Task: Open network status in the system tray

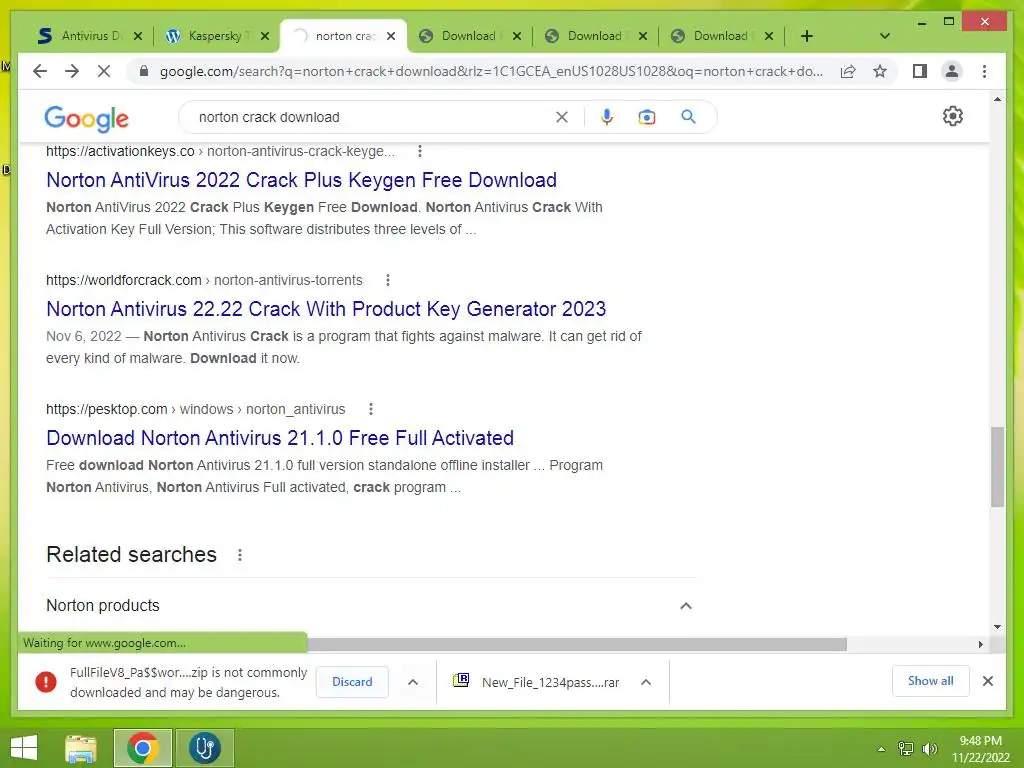Action: pos(906,749)
